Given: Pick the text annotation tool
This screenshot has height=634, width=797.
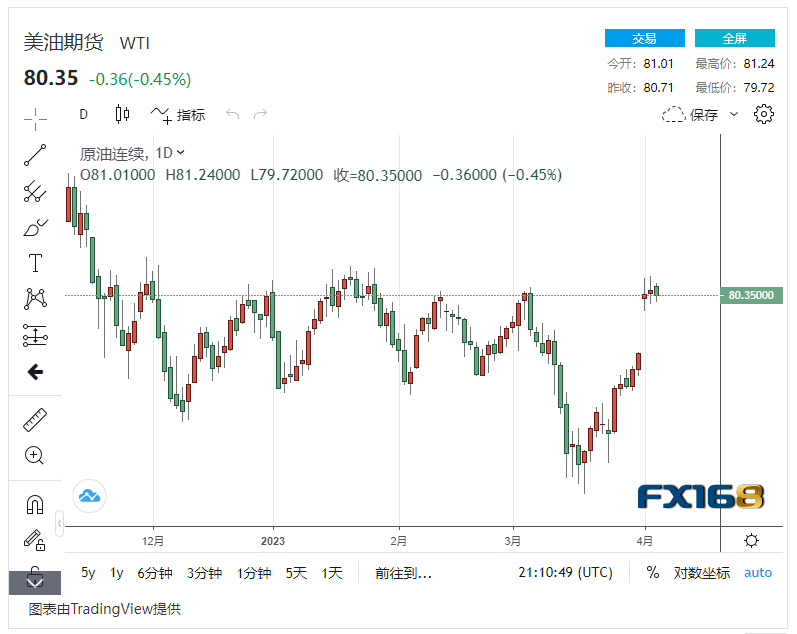Looking at the screenshot, I should coord(35,263).
